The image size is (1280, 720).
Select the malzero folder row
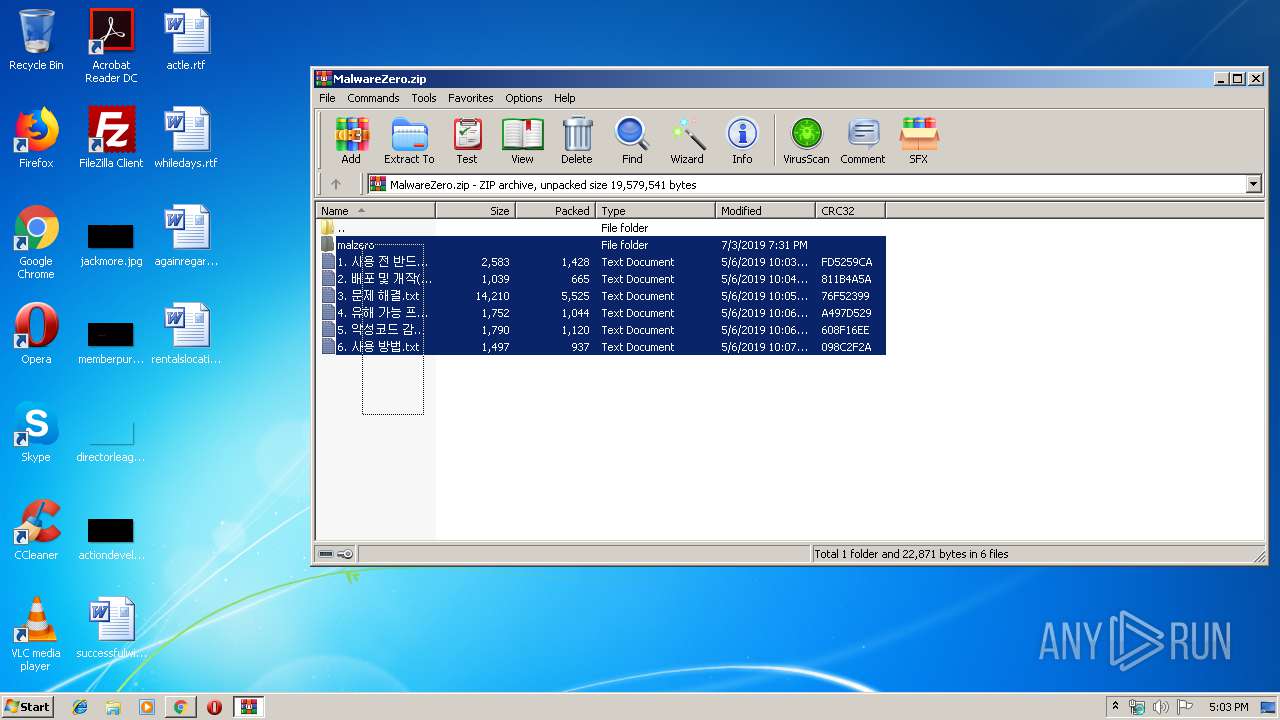(x=601, y=245)
